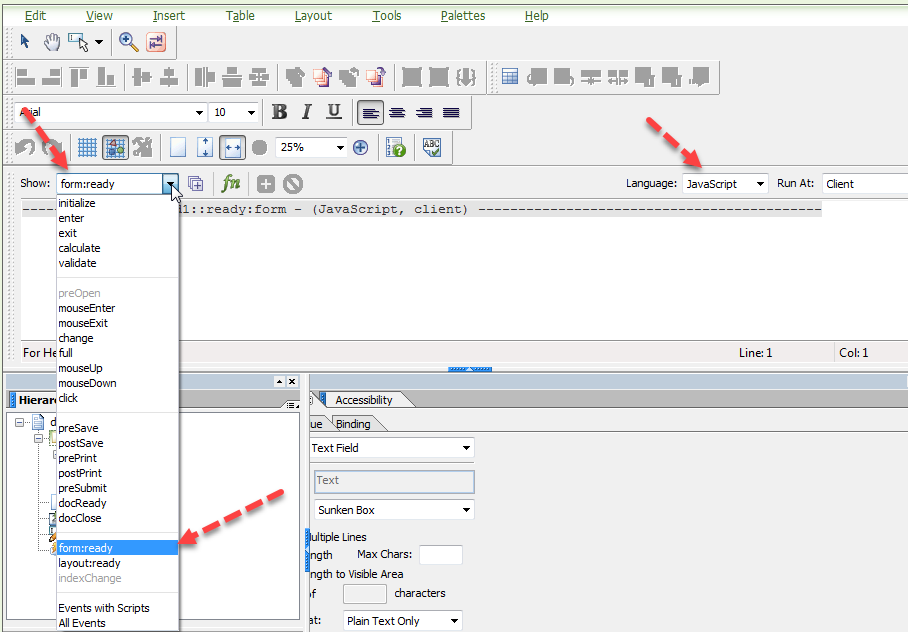The height and width of the screenshot is (632, 908).
Task: Click Show Events for Child Objects icon
Action: point(196,184)
